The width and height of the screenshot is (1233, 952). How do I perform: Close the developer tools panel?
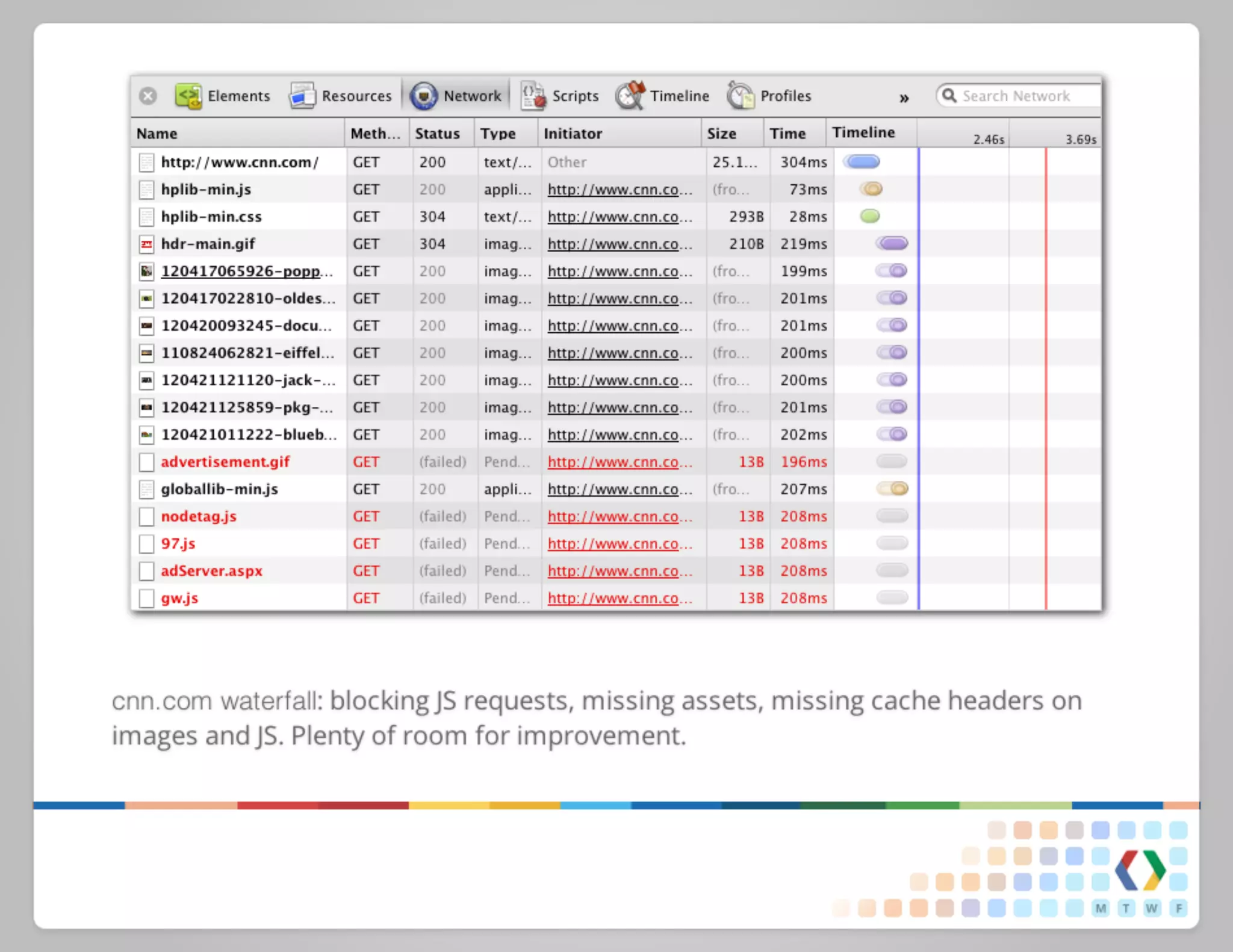click(x=148, y=96)
